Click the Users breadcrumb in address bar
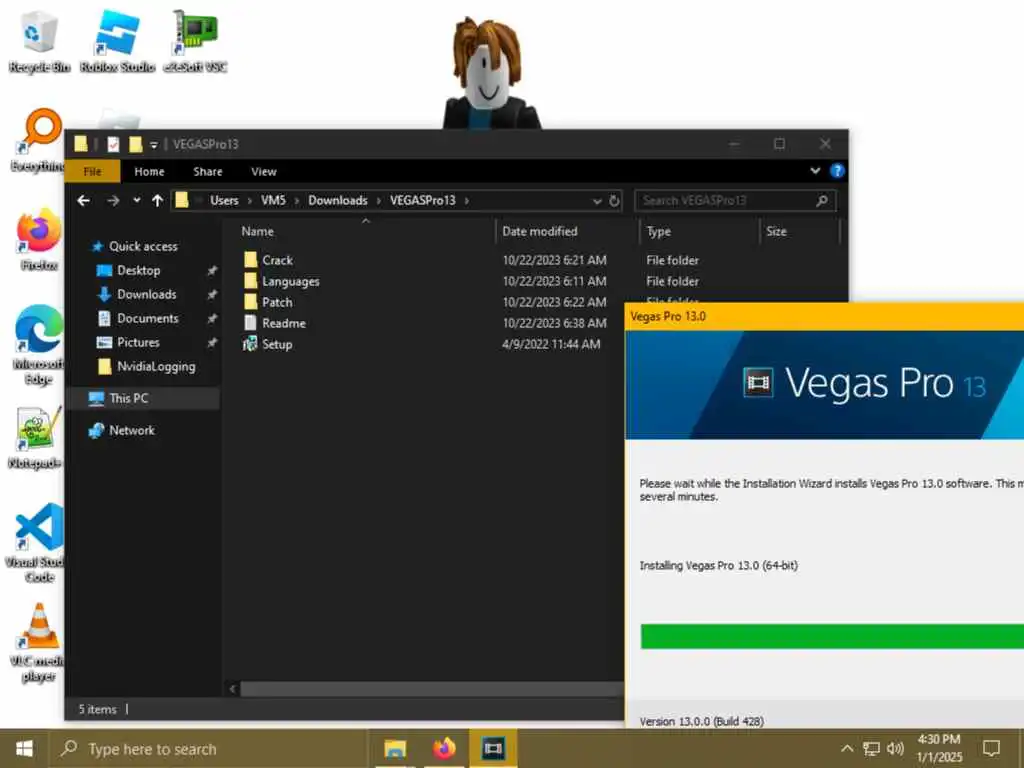The height and width of the screenshot is (768, 1024). pyautogui.click(x=224, y=200)
